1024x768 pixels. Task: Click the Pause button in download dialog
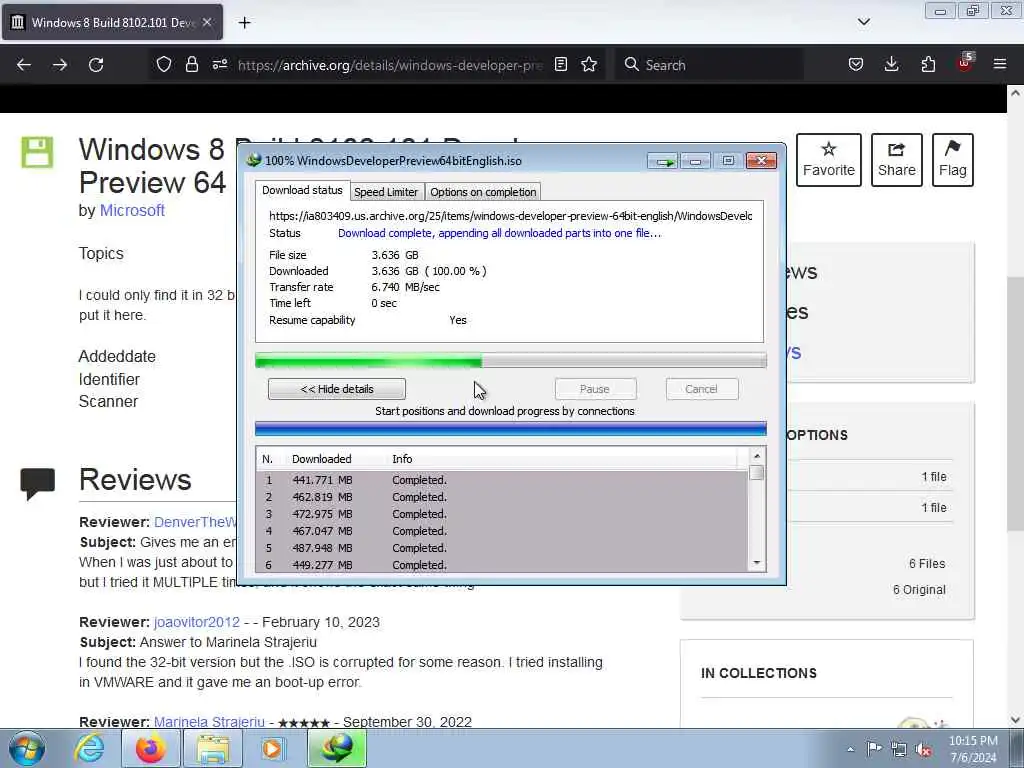pyautogui.click(x=595, y=389)
